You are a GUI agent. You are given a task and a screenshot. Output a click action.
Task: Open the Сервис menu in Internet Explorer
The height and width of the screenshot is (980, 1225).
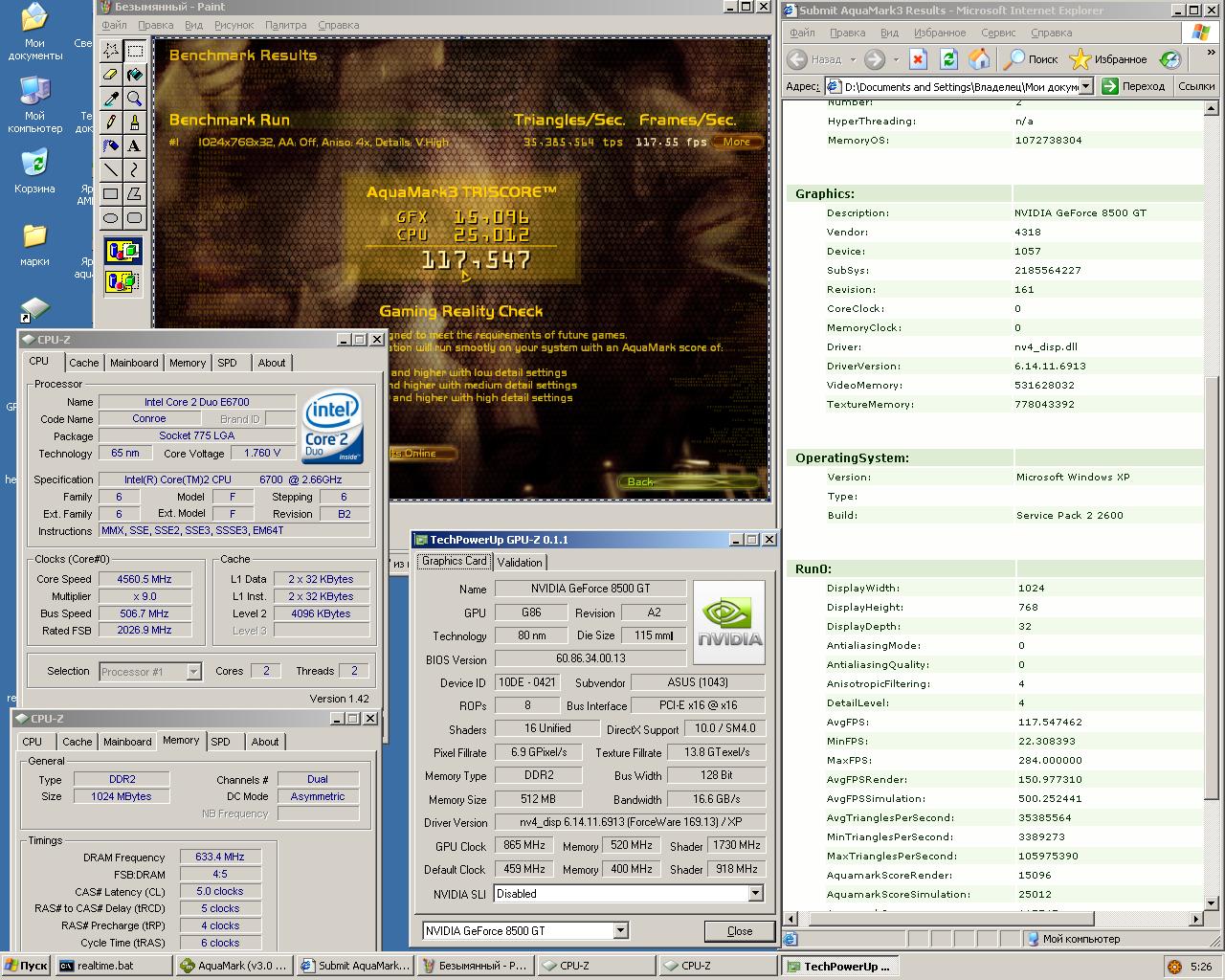click(x=997, y=33)
